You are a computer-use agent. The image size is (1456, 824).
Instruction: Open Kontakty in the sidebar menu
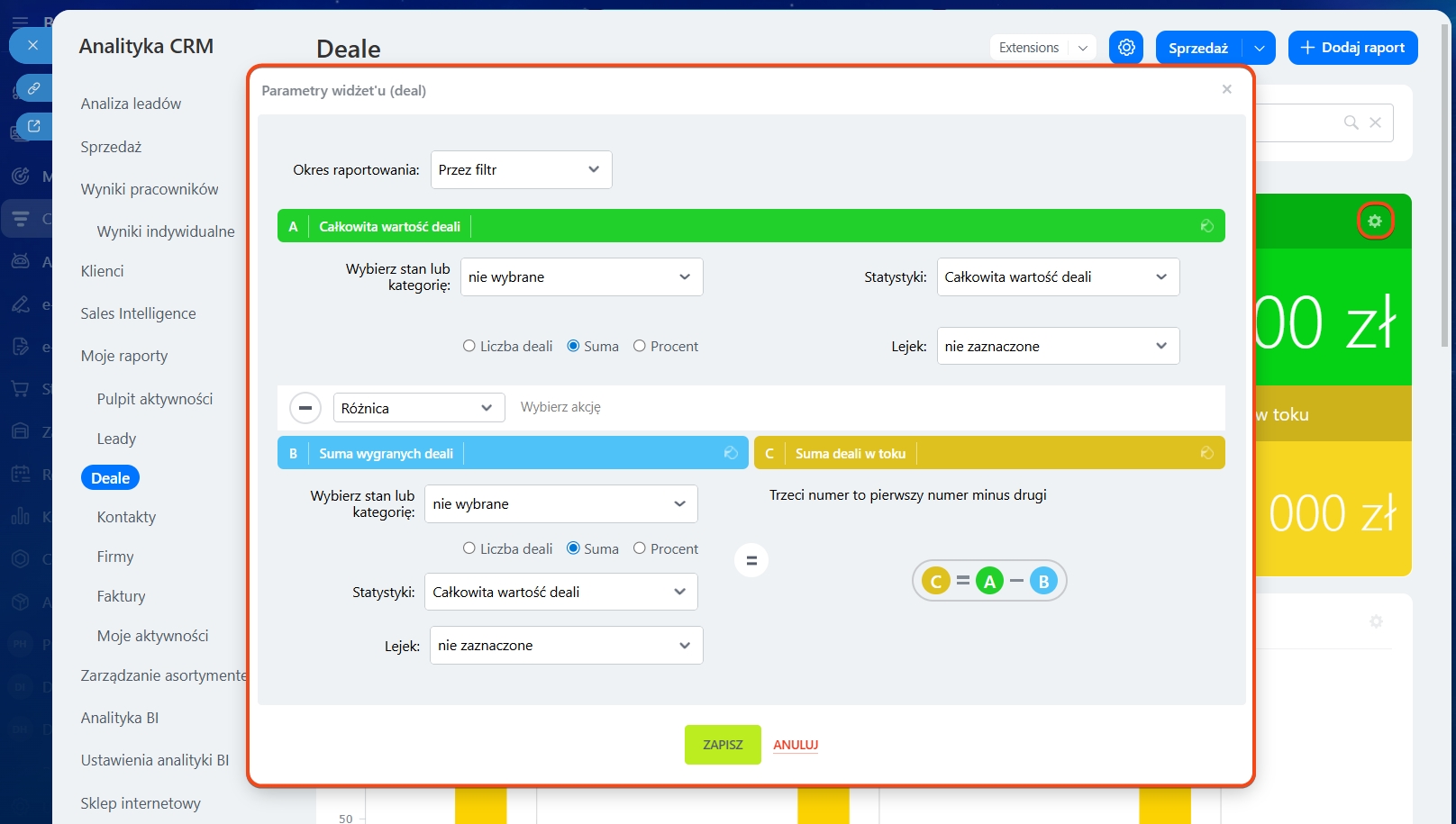[126, 517]
